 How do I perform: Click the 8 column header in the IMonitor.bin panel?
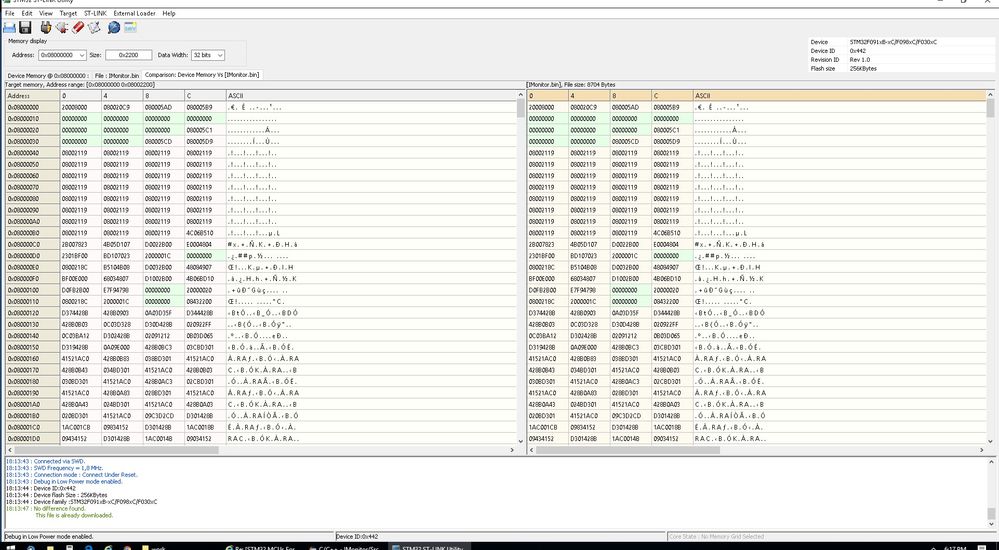point(631,96)
